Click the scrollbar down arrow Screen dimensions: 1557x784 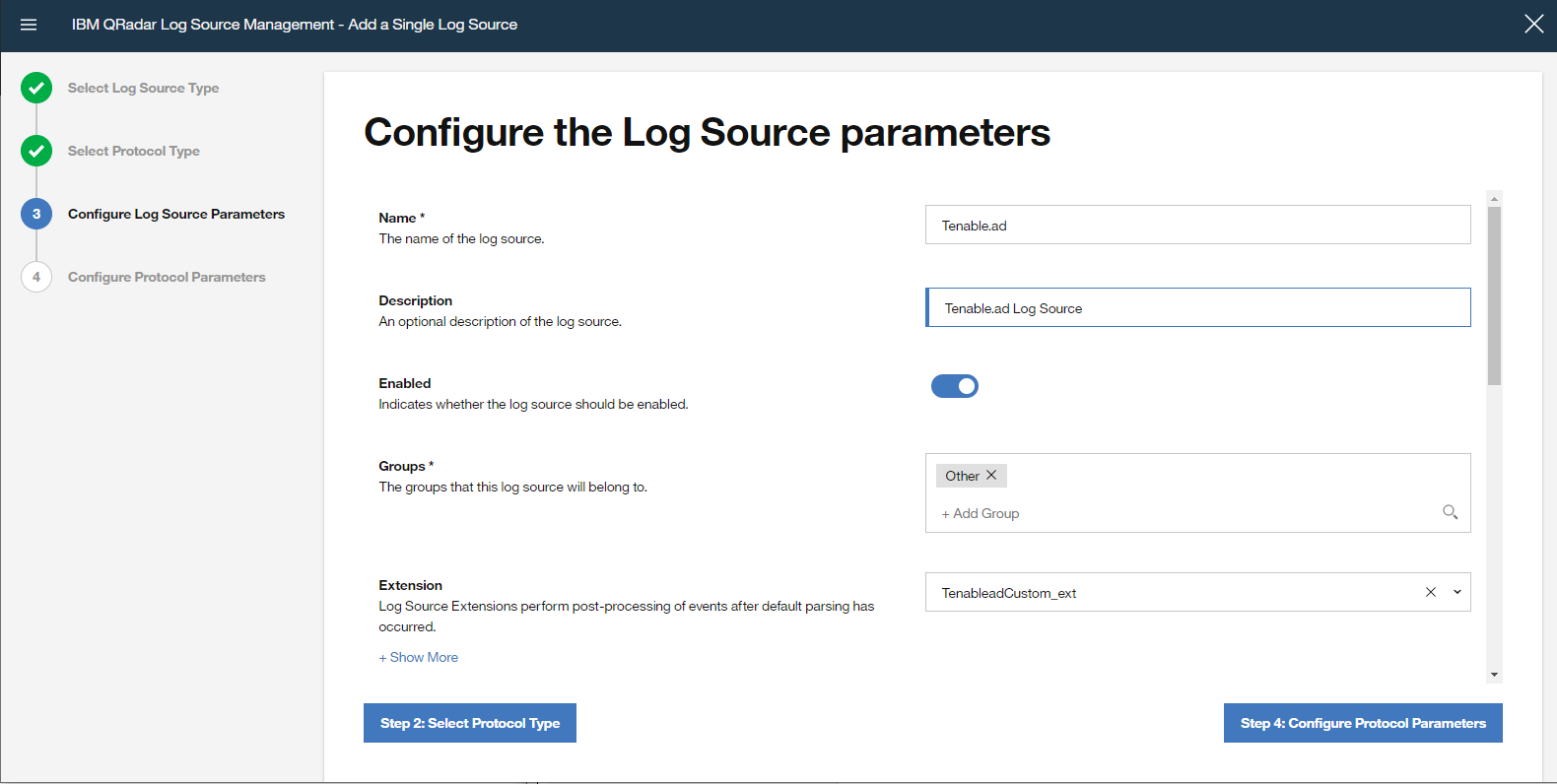[x=1494, y=675]
